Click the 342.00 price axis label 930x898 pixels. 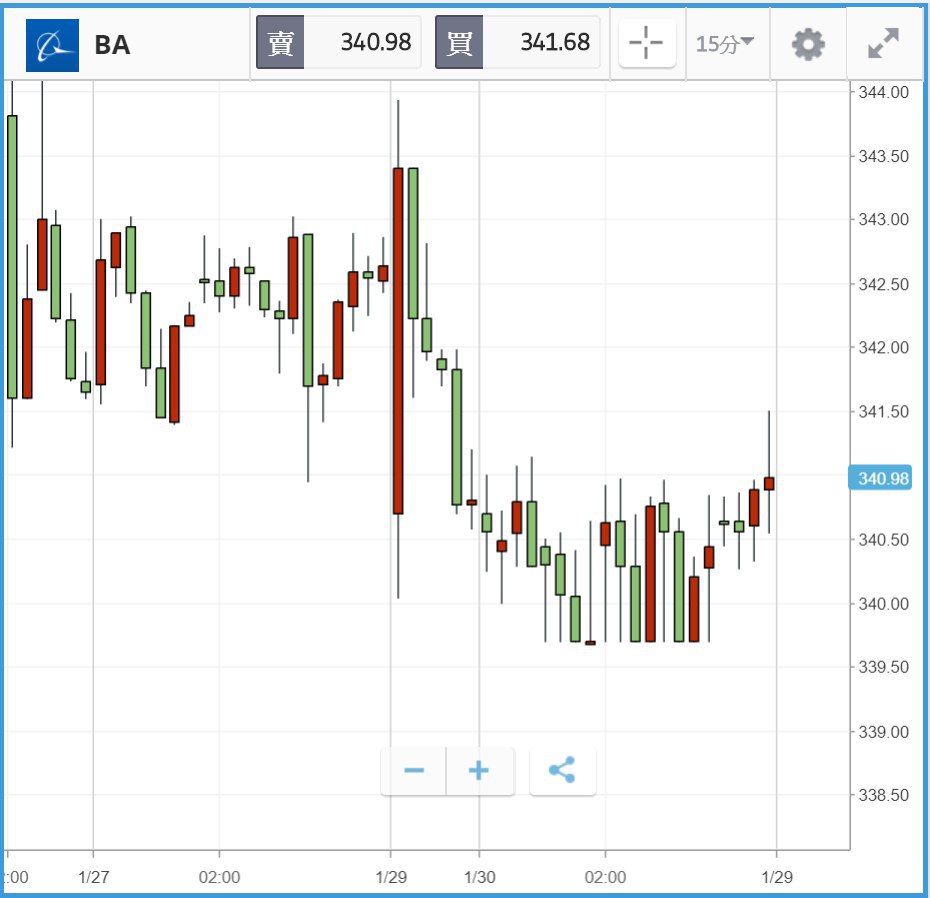(x=883, y=348)
